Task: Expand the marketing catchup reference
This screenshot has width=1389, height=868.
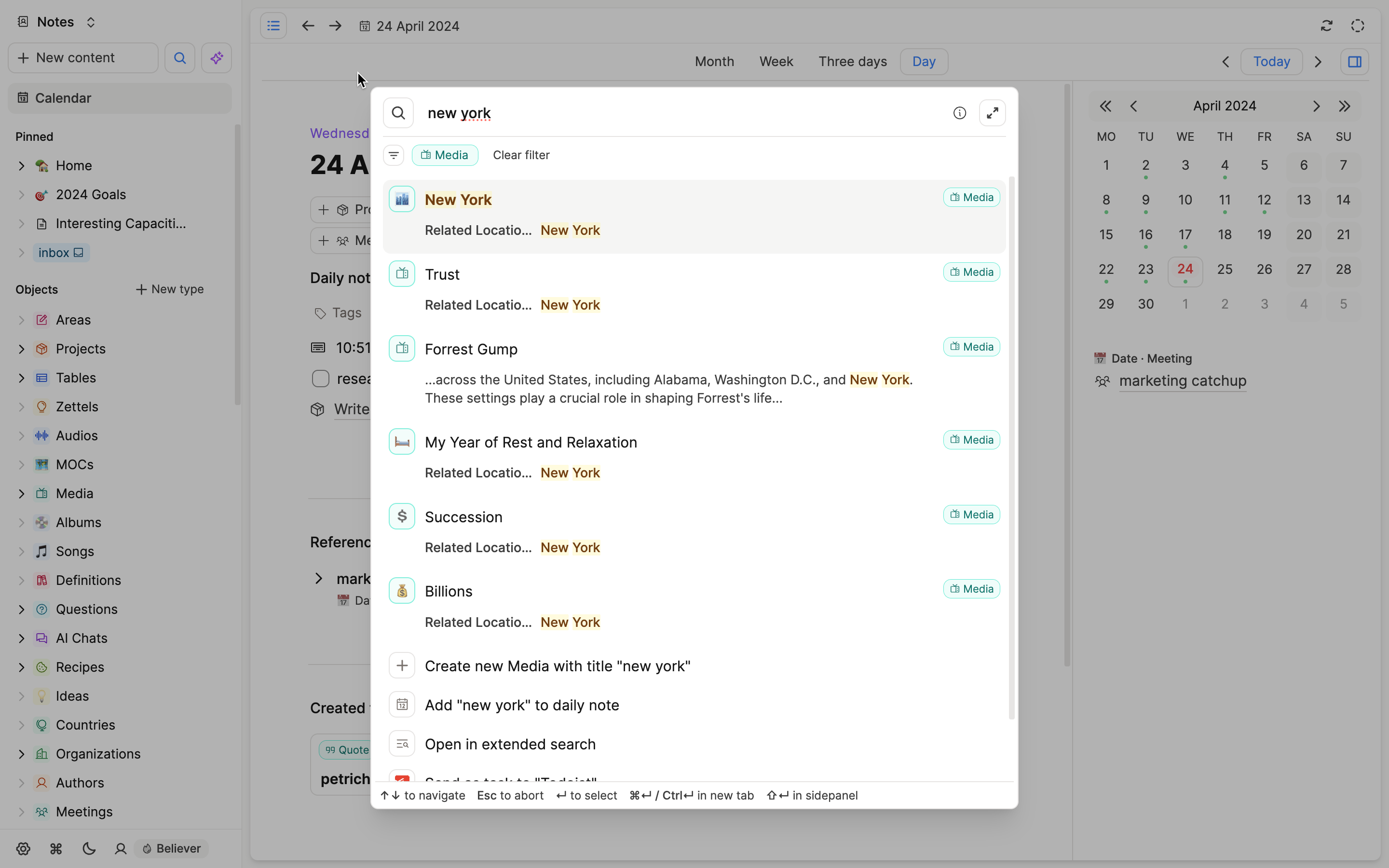Action: point(320,578)
